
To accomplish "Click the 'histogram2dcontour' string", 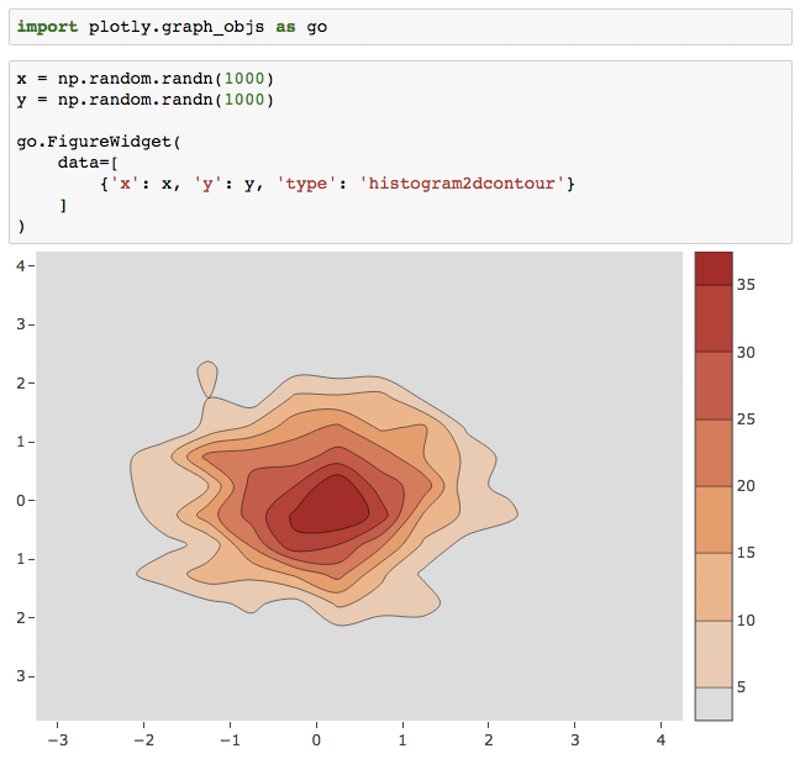I will 462,184.
